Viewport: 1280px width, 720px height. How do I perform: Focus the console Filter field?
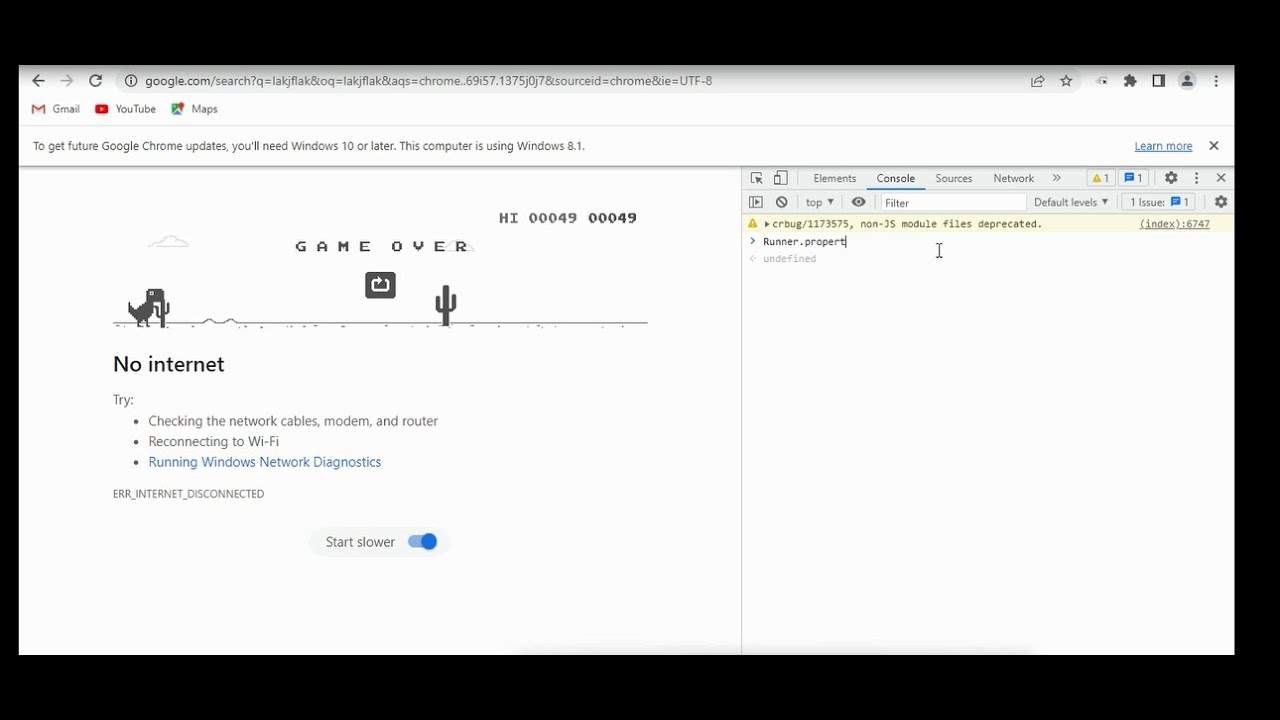[952, 203]
